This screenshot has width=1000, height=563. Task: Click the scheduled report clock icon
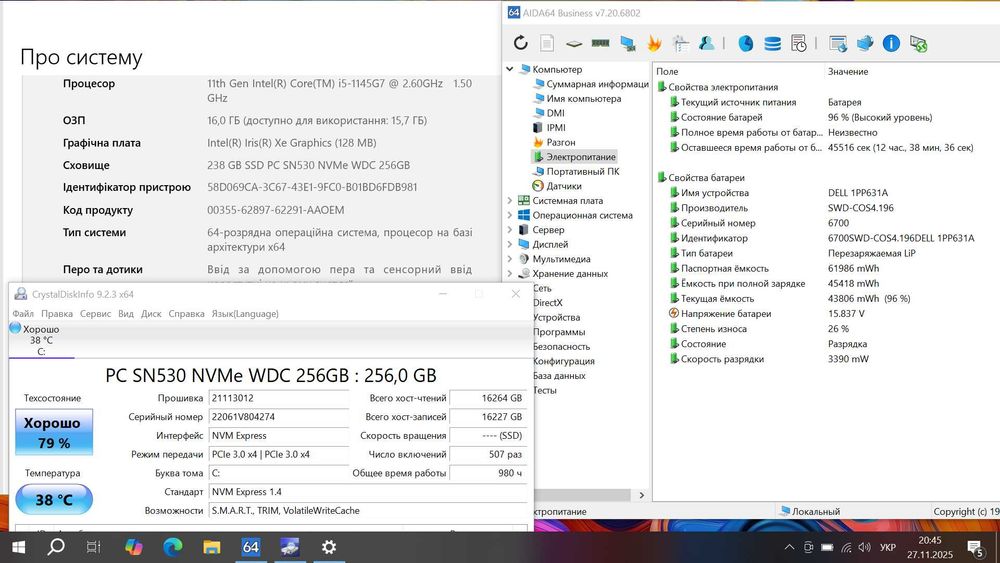pos(798,43)
